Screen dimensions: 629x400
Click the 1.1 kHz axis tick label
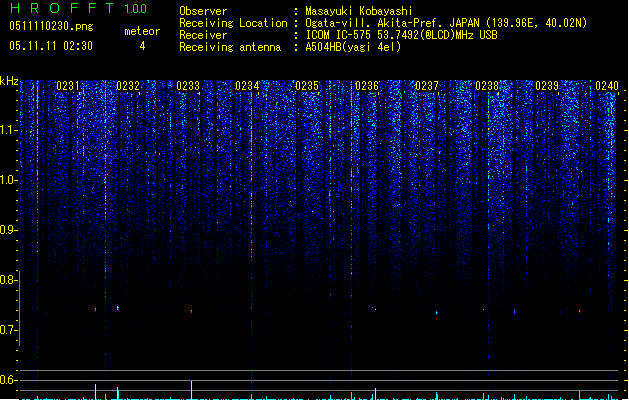click(8, 130)
